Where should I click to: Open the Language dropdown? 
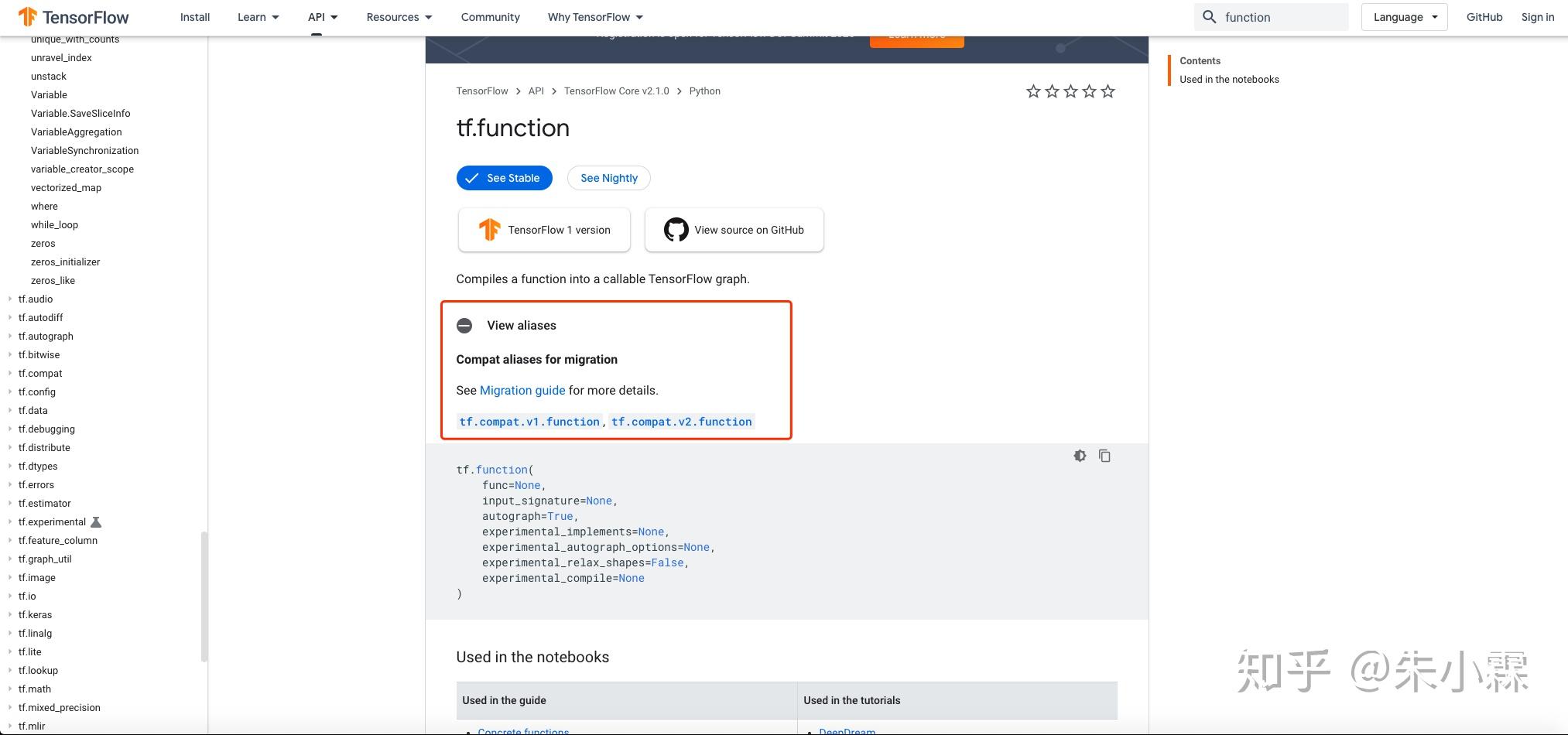point(1403,16)
